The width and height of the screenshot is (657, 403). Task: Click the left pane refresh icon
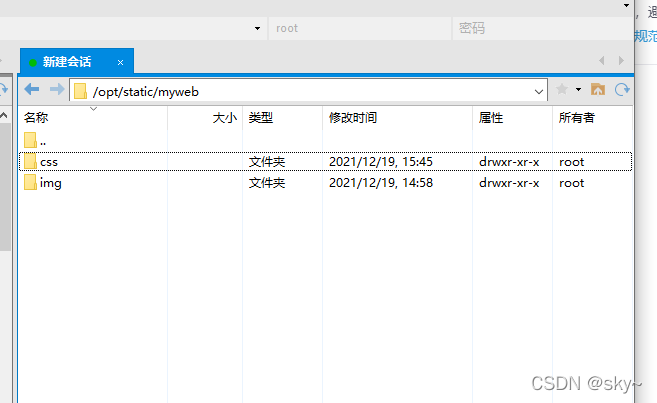click(x=3, y=89)
